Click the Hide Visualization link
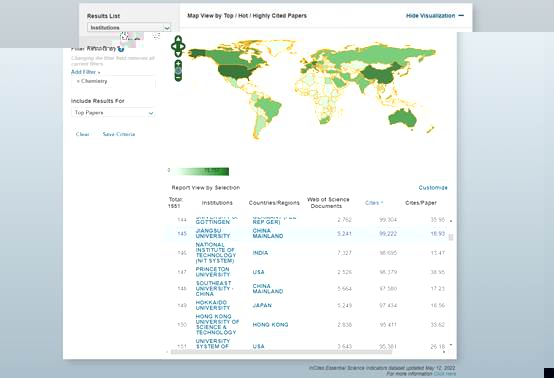 tap(430, 16)
